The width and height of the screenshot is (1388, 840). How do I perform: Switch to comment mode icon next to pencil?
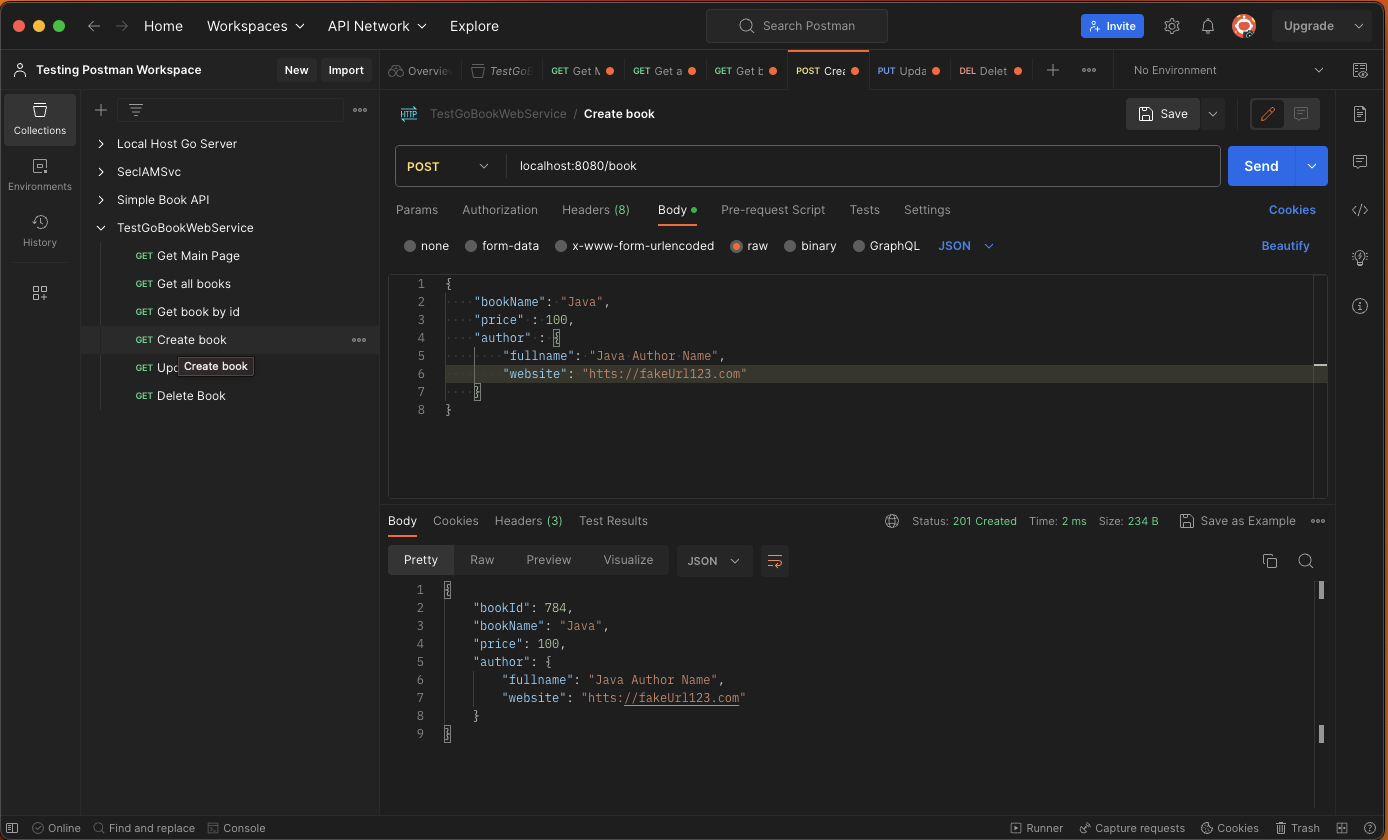tap(1301, 114)
